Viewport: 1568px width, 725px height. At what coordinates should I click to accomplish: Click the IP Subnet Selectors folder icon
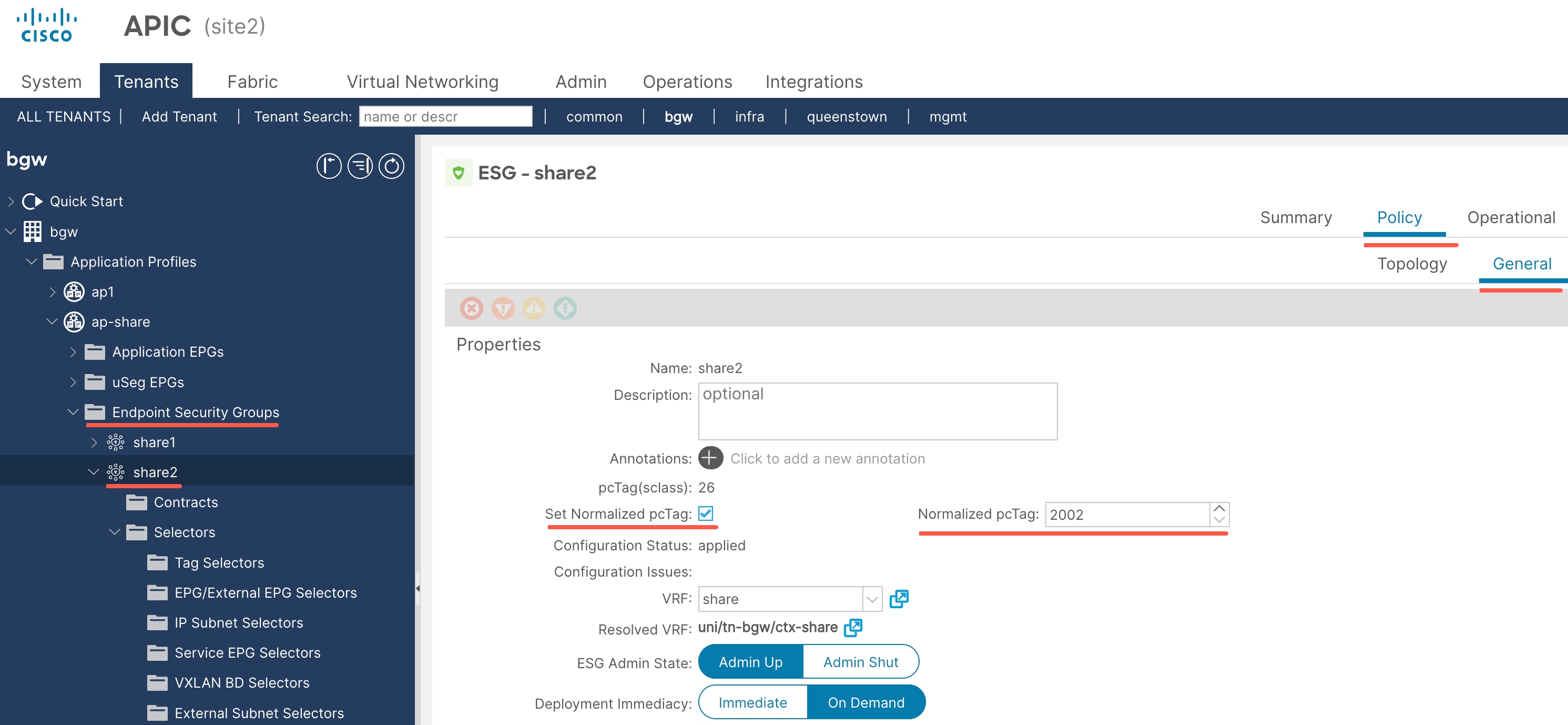pyautogui.click(x=157, y=622)
